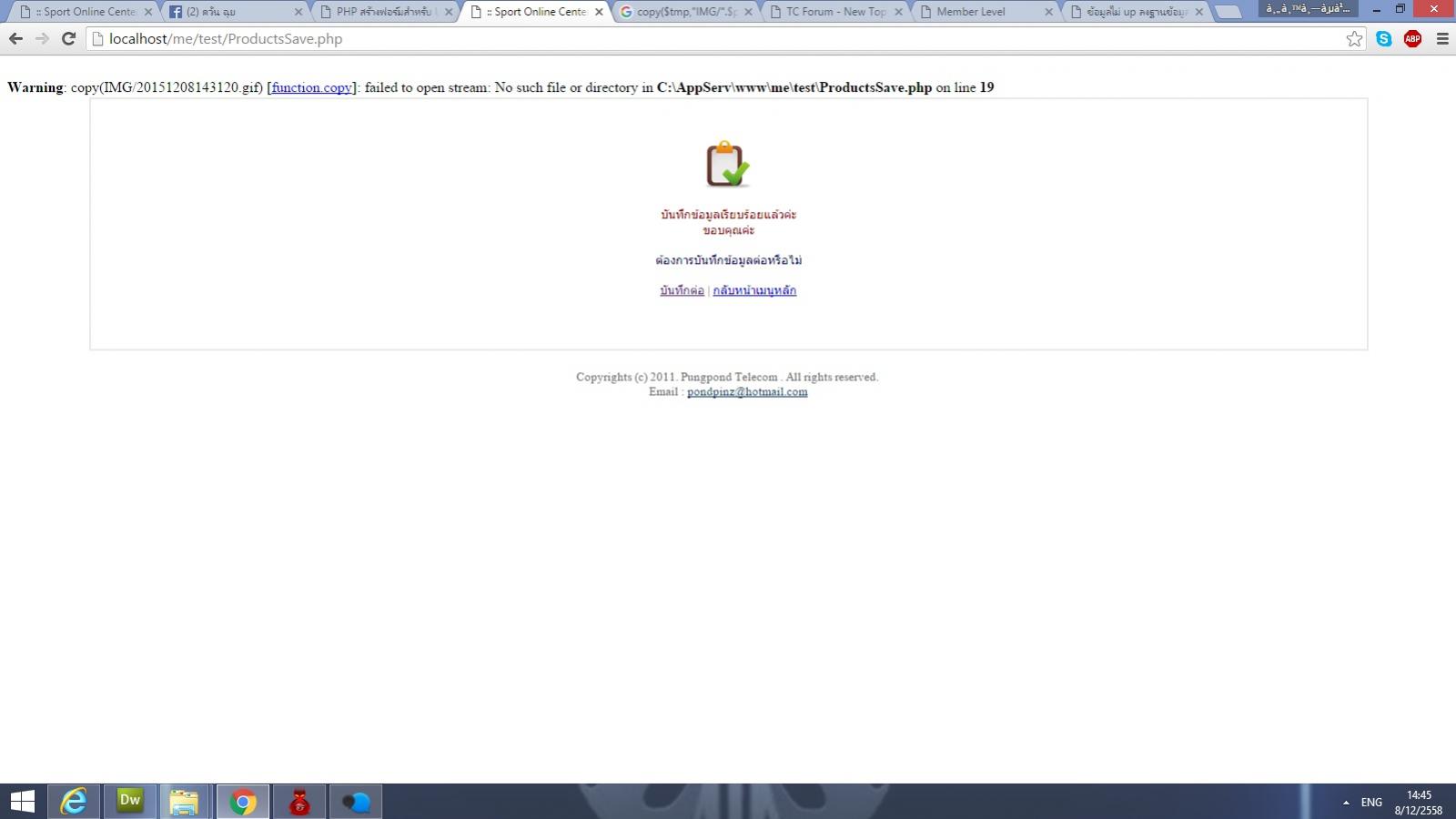The image size is (1456, 819).
Task: Open Chrome's hamburger settings menu
Action: click(1441, 39)
